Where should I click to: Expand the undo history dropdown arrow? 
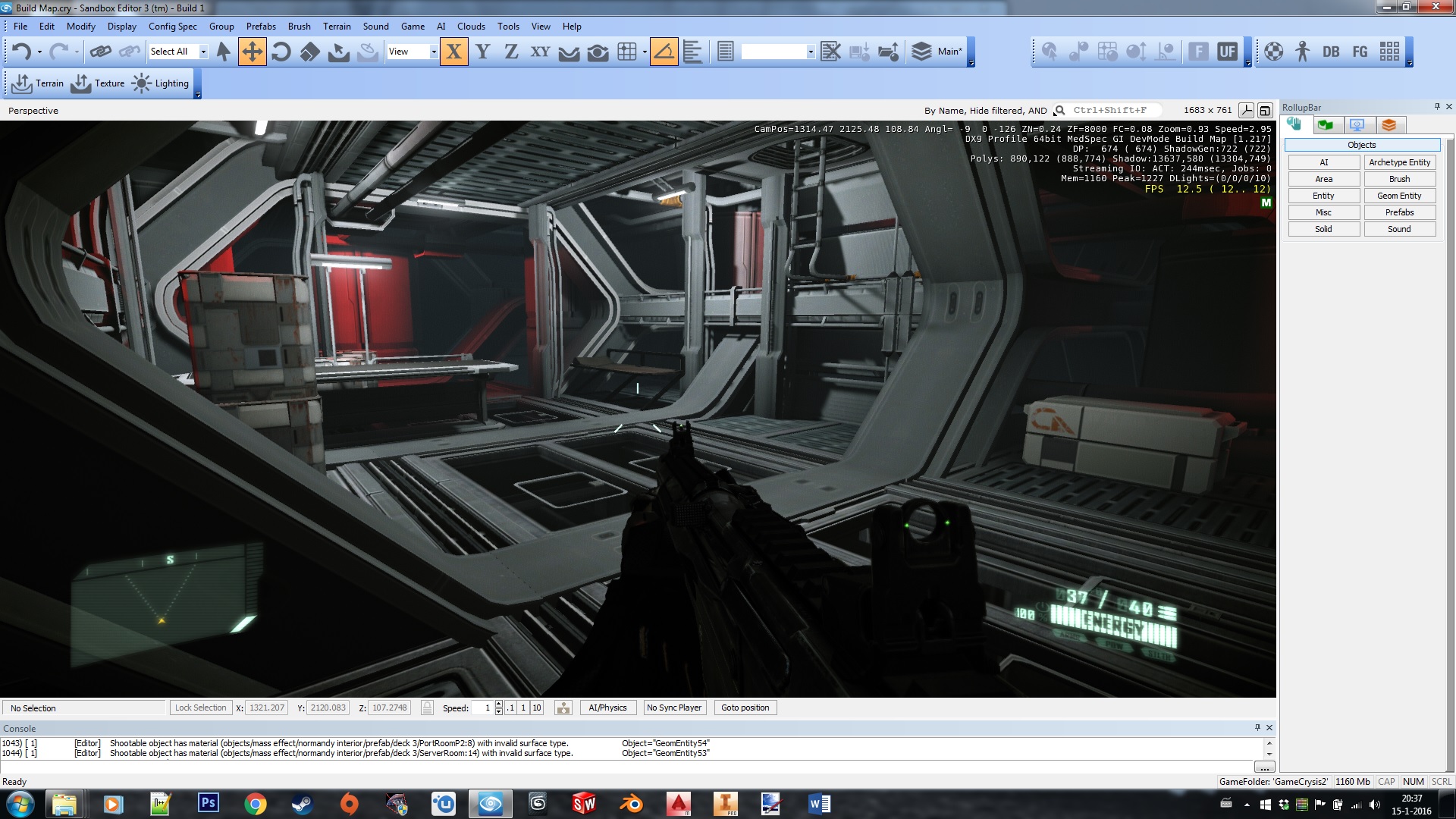coord(39,52)
